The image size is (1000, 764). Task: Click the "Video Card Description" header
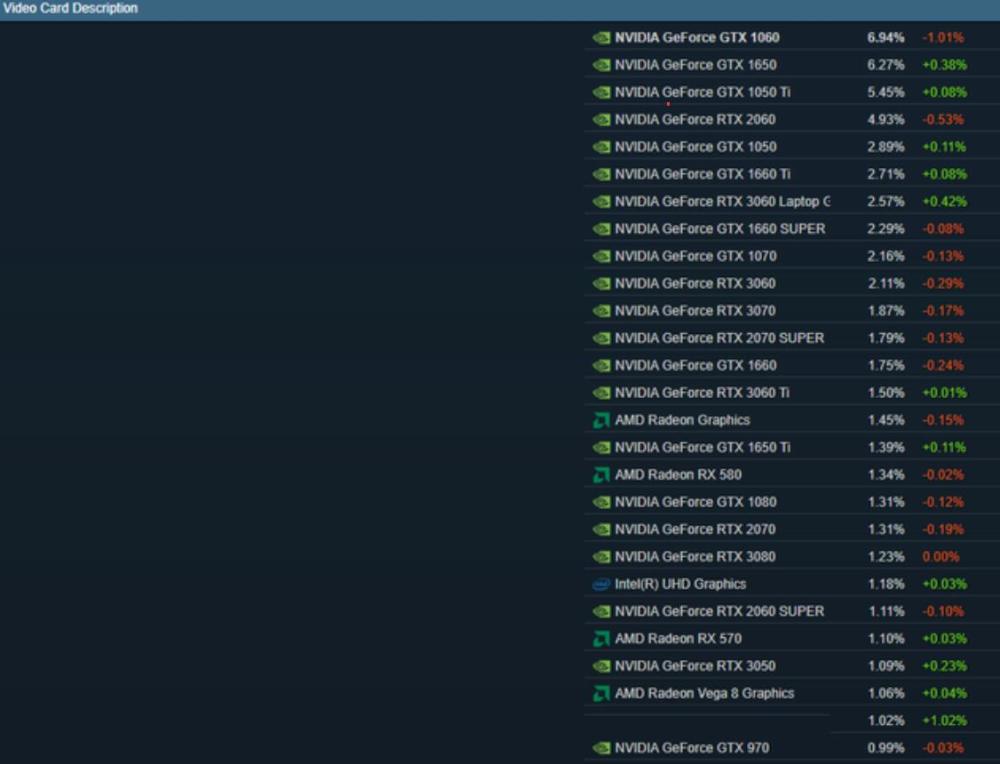70,8
